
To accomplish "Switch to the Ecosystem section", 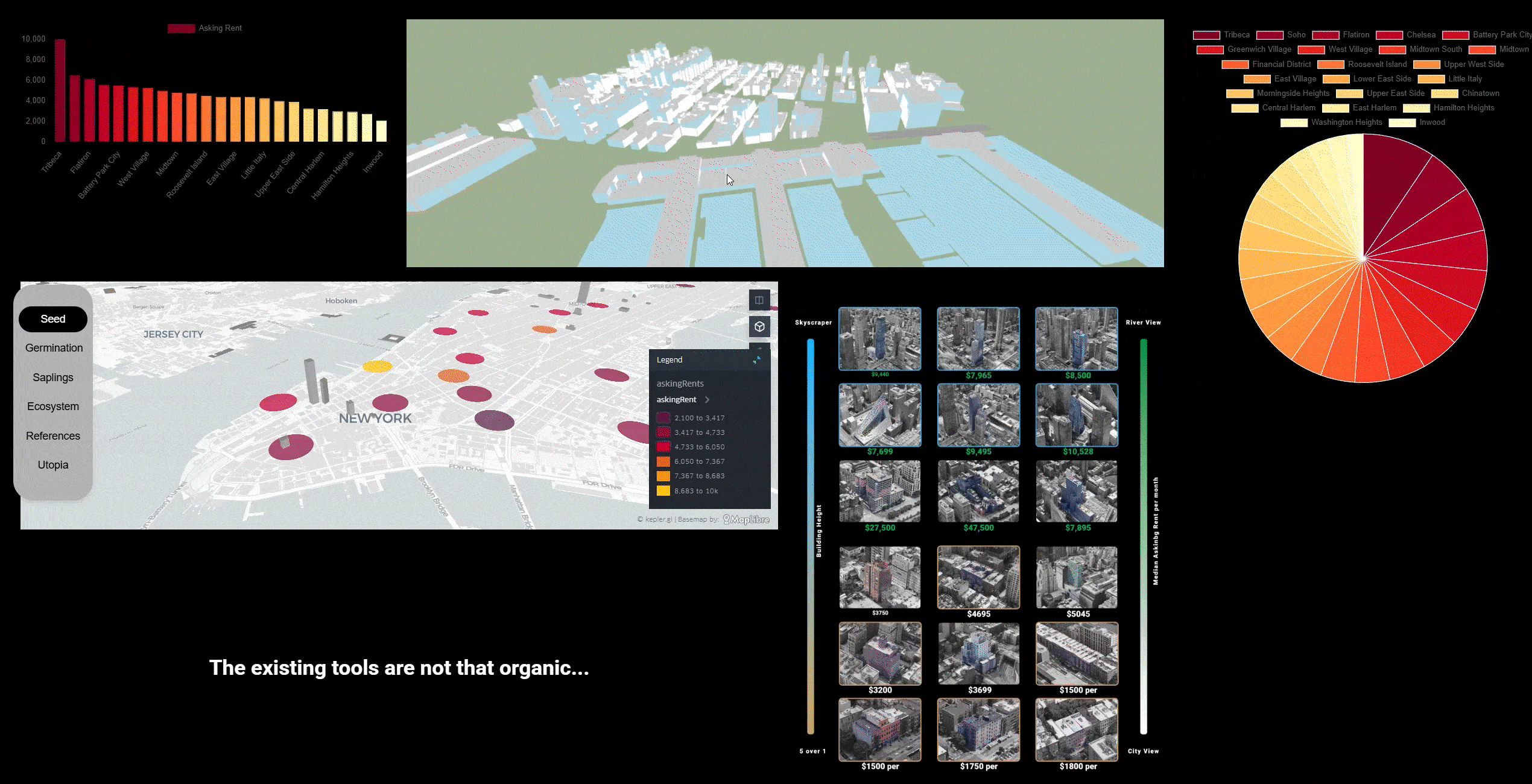I will coord(52,406).
